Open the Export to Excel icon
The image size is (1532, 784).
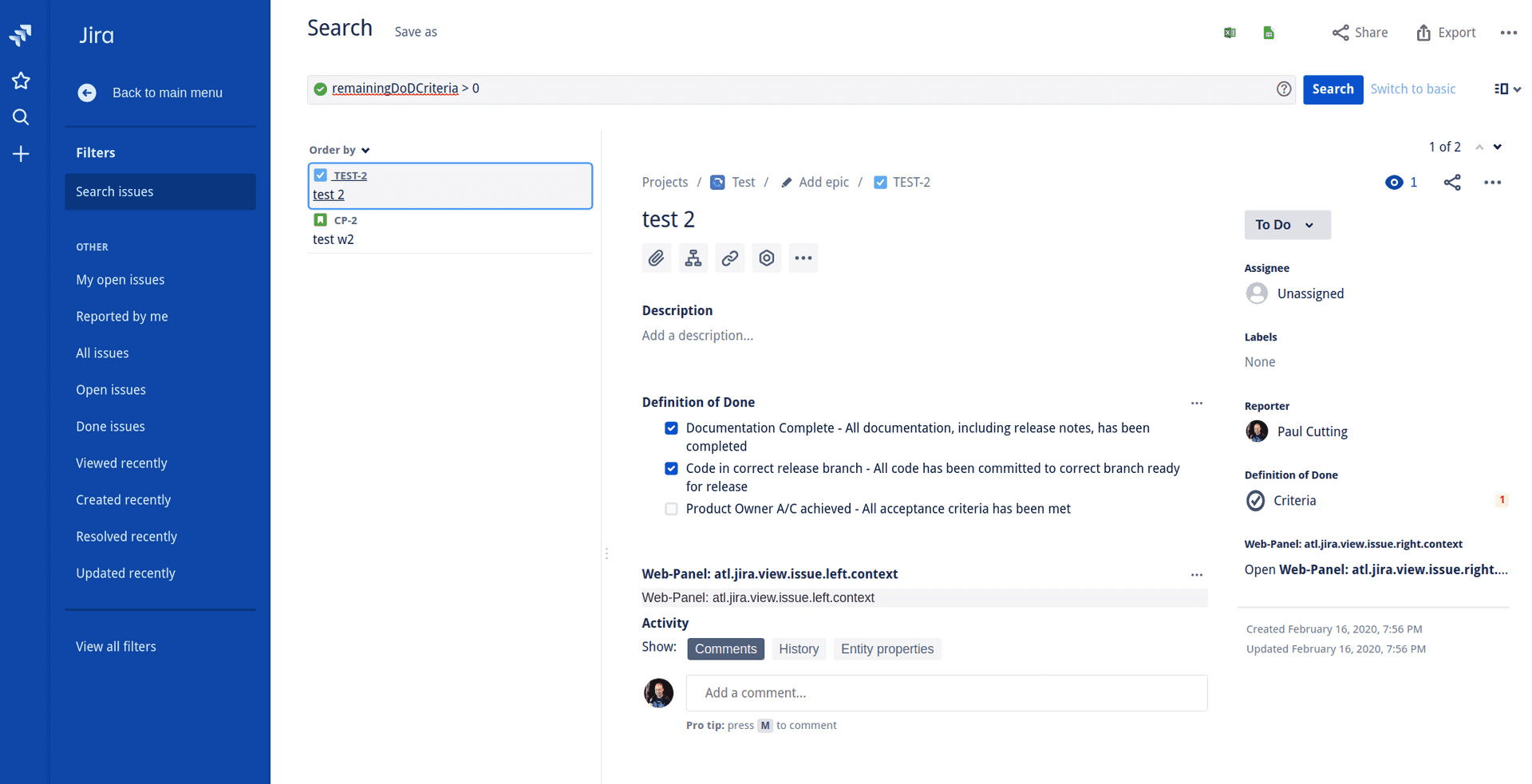pyautogui.click(x=1229, y=32)
